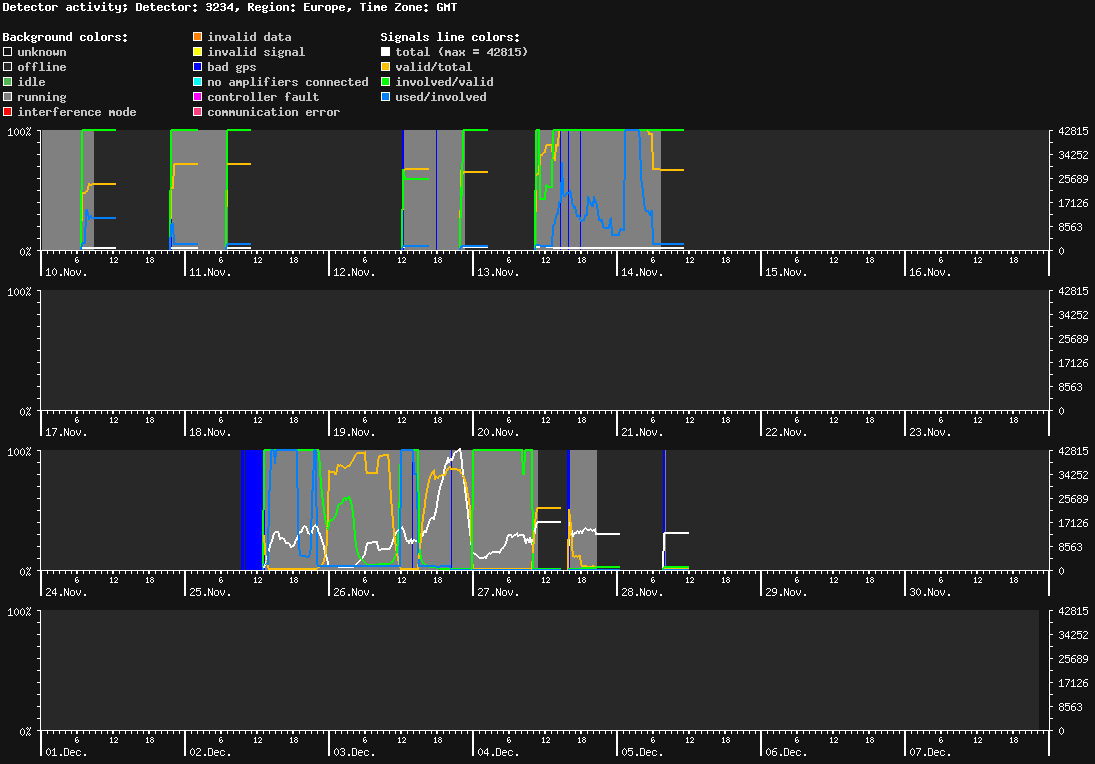The height and width of the screenshot is (764, 1095).
Task: Click the 'idle' green legend swatch
Action: [x=6, y=81]
